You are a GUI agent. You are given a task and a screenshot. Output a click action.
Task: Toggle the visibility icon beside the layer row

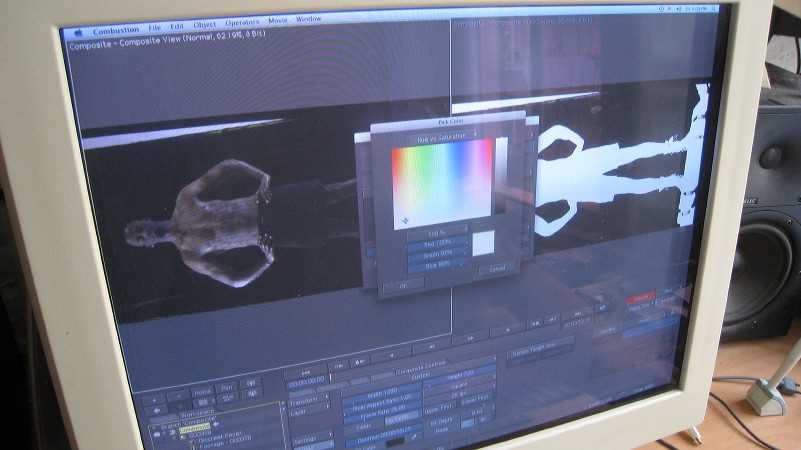[x=159, y=434]
